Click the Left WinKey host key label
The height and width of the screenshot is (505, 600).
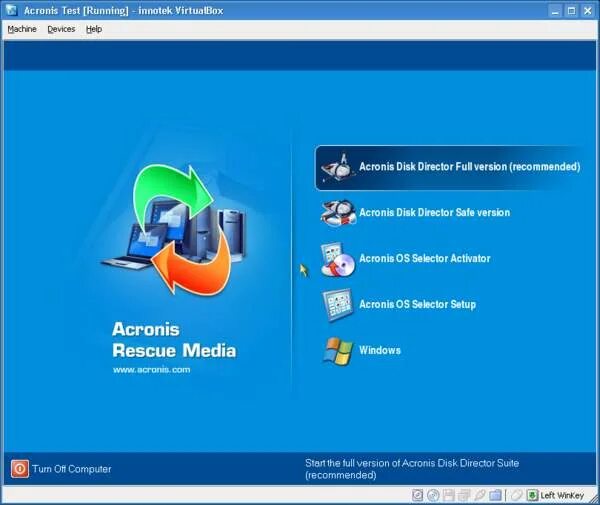click(562, 495)
